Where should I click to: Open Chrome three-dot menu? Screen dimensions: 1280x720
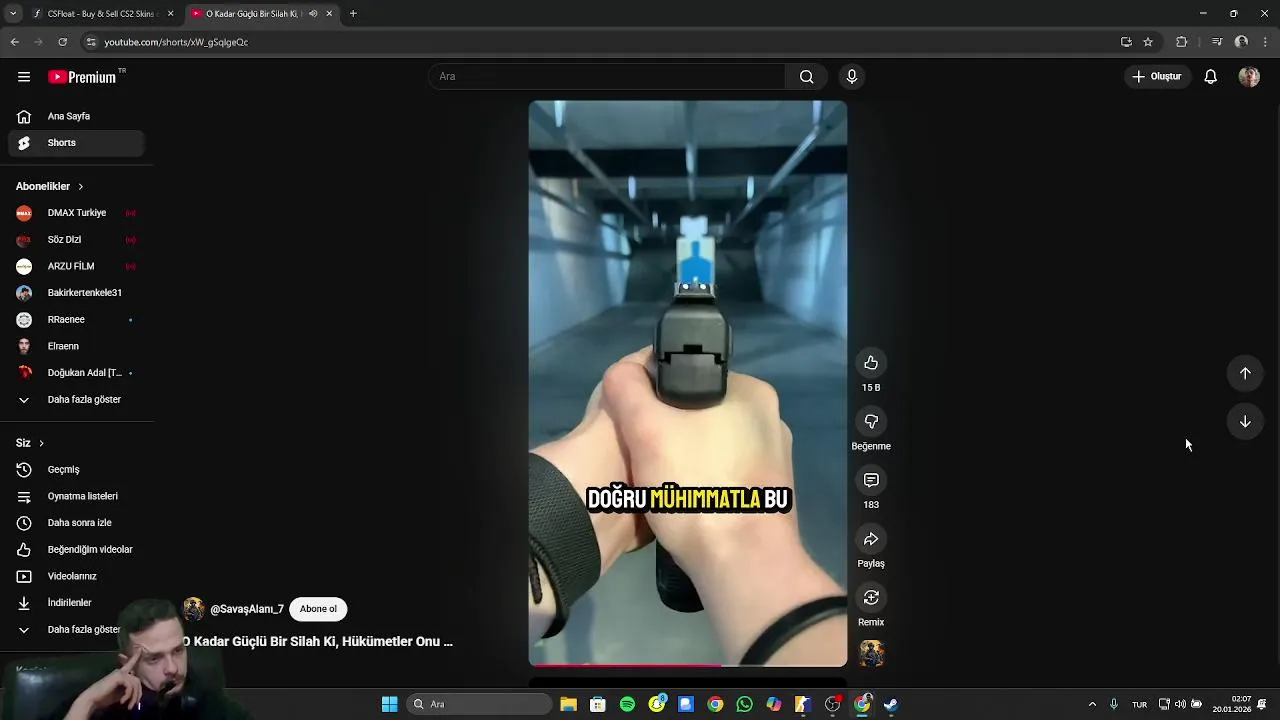tap(1266, 42)
